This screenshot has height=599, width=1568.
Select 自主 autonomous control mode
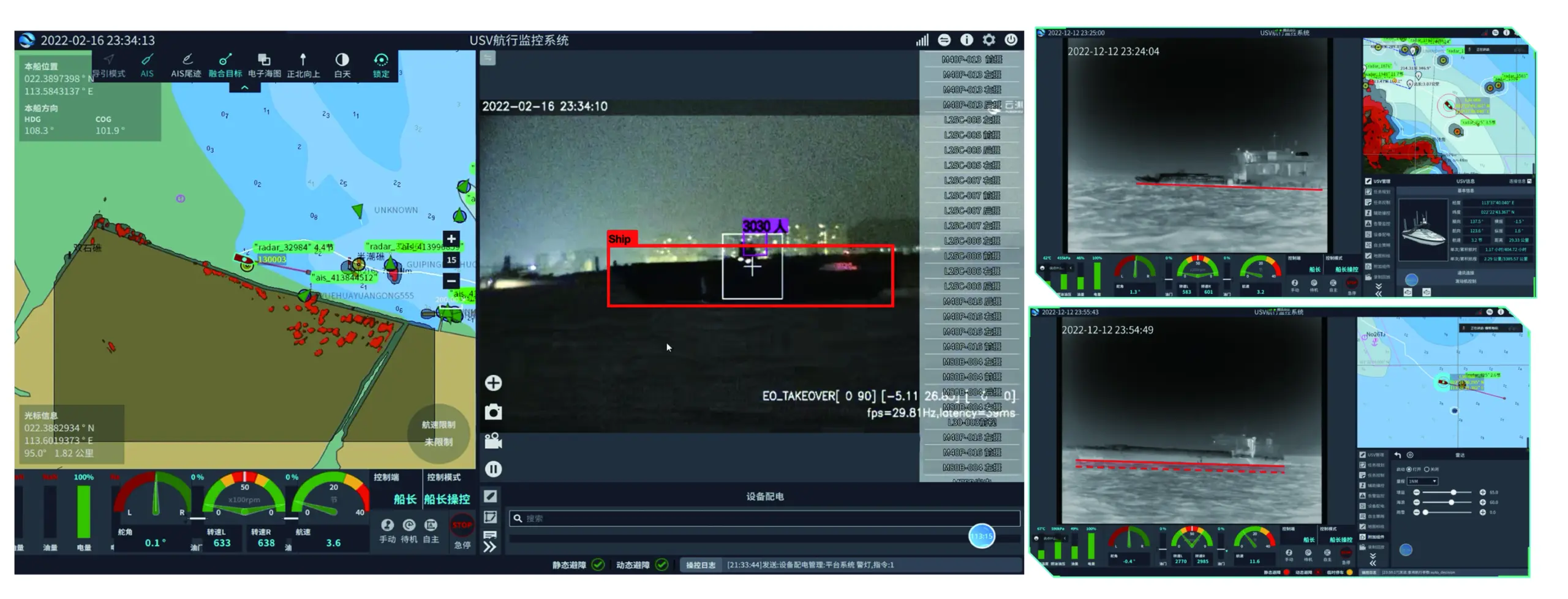click(x=431, y=531)
